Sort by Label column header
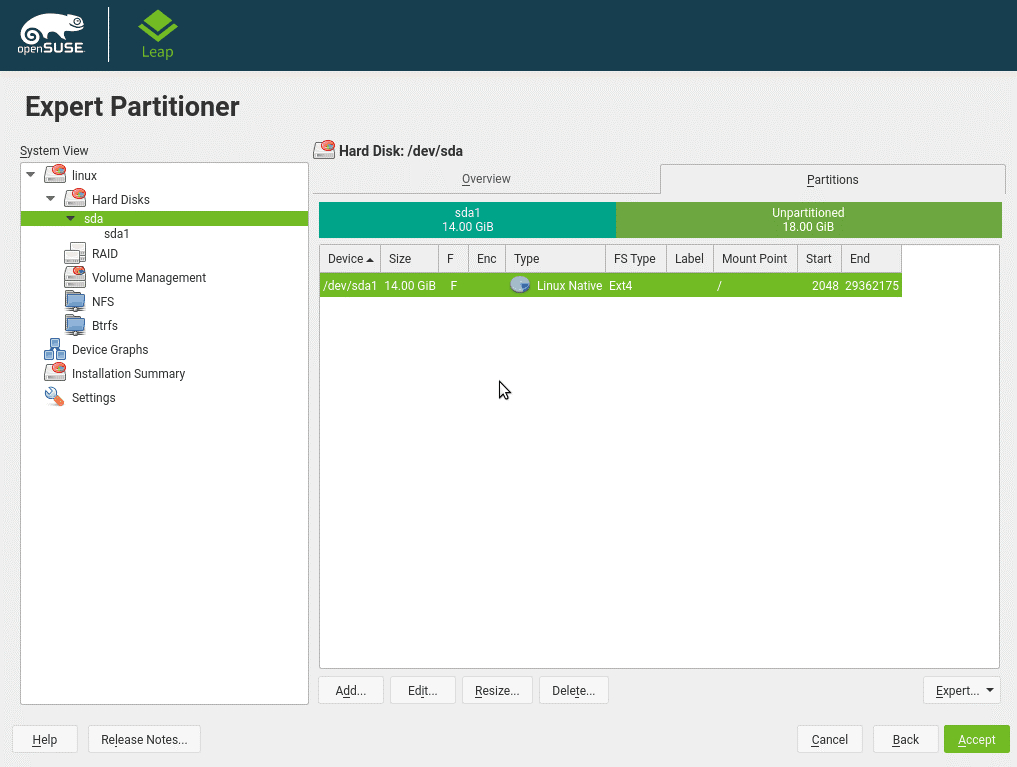 (x=690, y=259)
